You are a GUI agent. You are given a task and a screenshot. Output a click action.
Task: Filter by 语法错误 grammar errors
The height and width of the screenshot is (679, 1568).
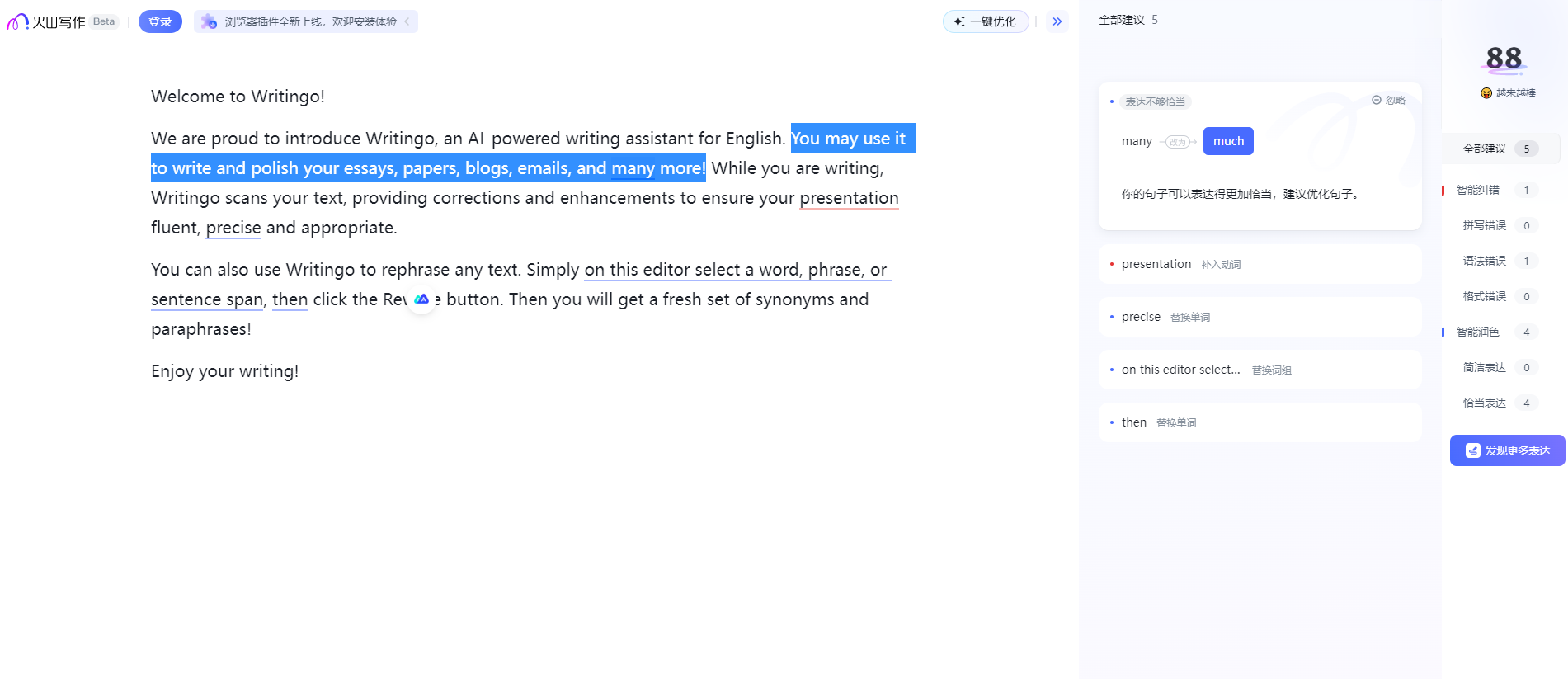tap(1485, 261)
